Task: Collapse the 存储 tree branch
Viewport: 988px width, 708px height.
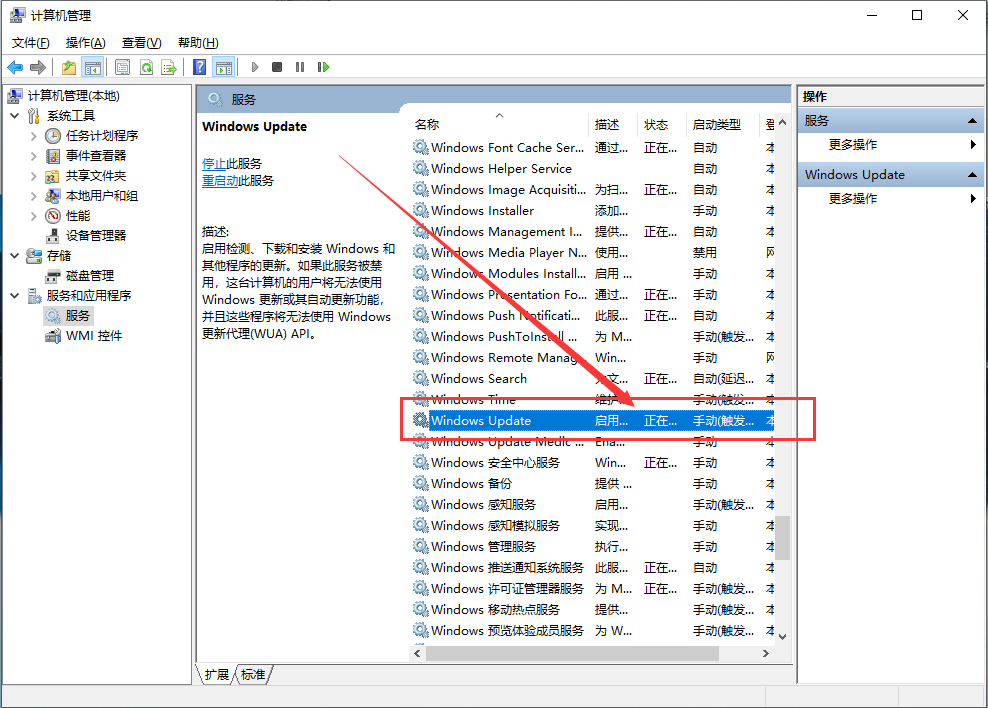Action: [15, 256]
